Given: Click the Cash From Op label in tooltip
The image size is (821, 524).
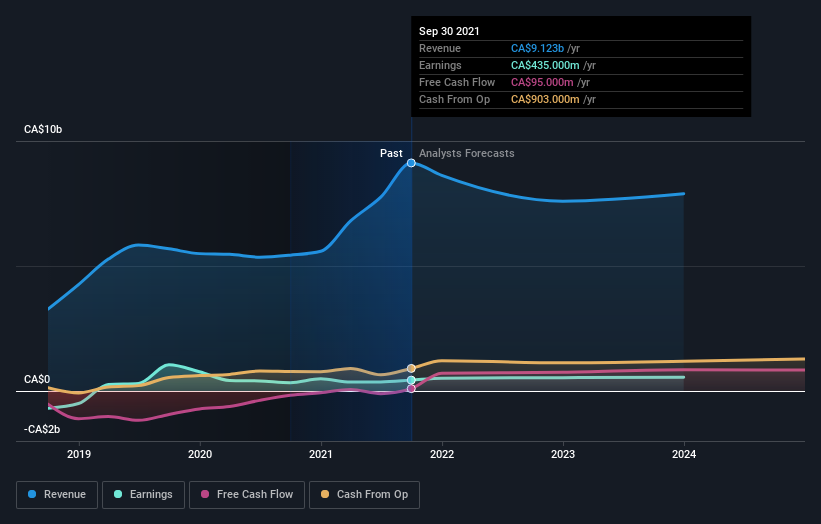Looking at the screenshot, I should pos(454,99).
